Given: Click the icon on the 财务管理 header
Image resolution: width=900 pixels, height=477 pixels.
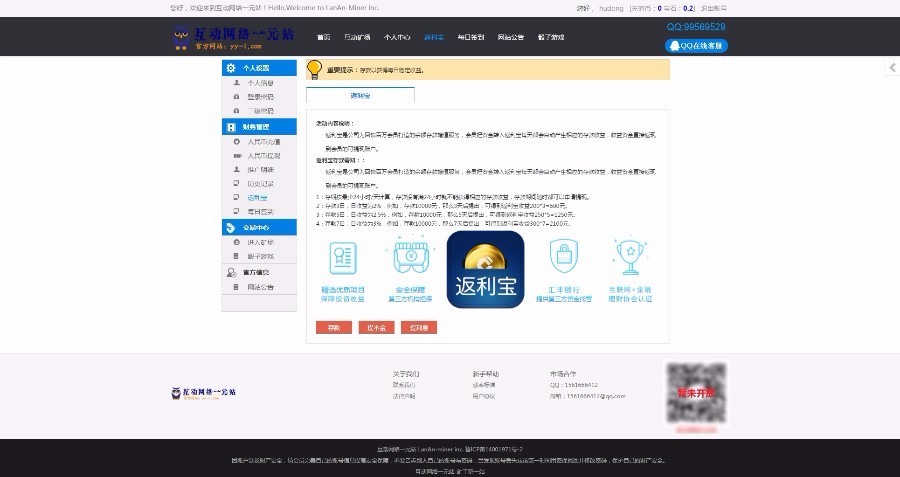Looking at the screenshot, I should [231, 127].
